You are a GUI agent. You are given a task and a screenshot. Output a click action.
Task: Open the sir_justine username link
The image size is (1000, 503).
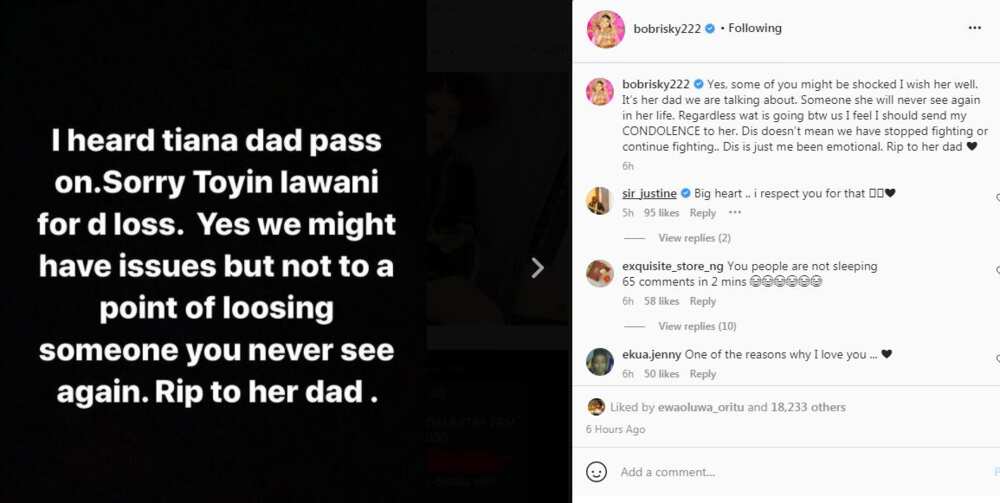[x=649, y=193]
